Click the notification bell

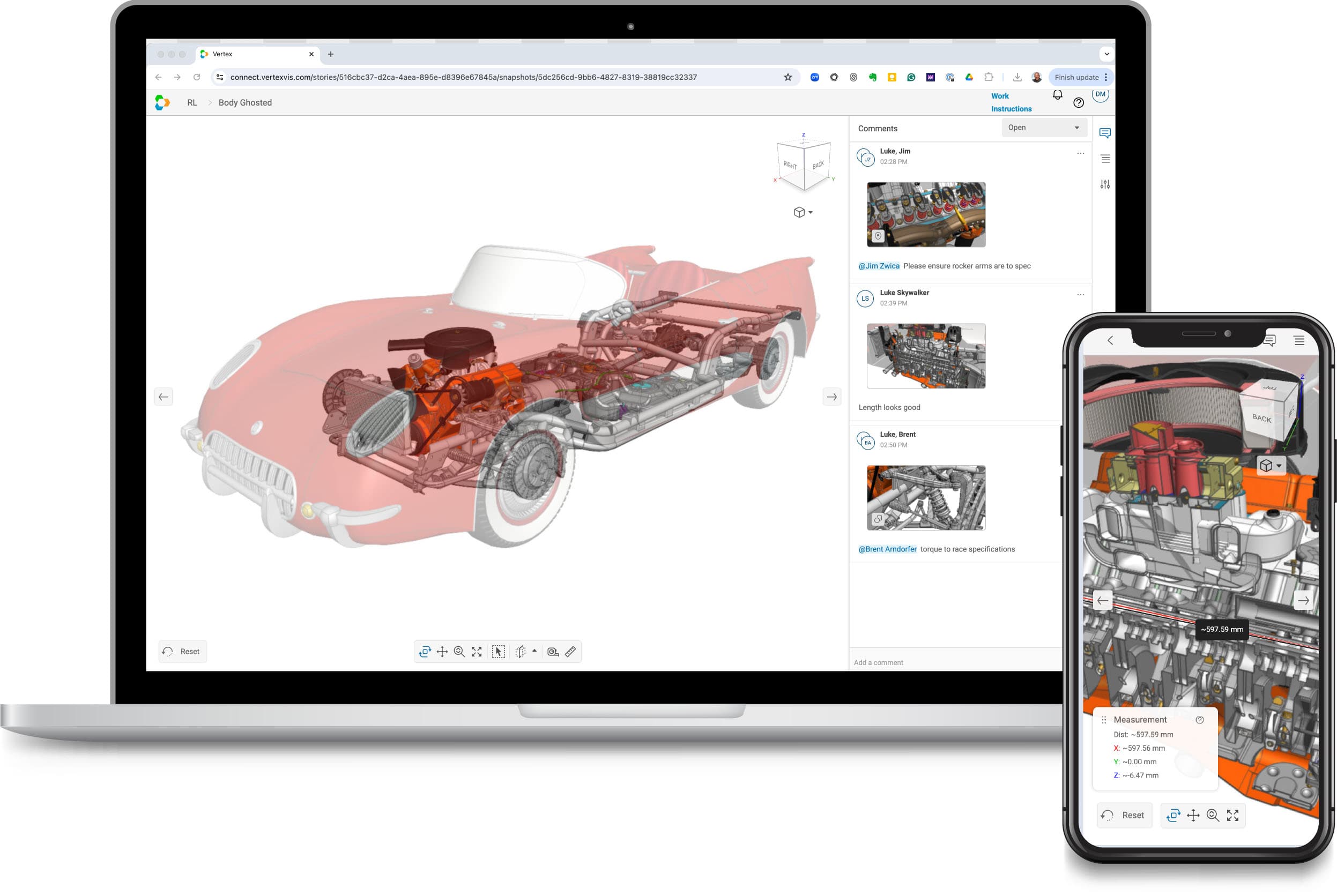(x=1057, y=95)
